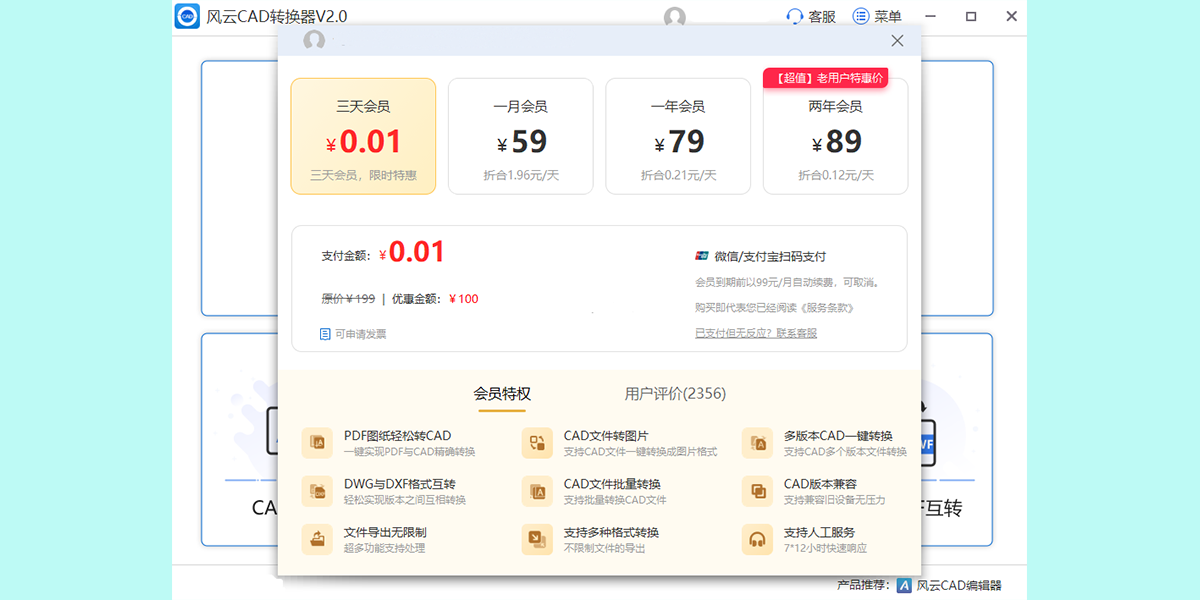
Task: Click the 三天会员，限时特惠 text
Action: click(363, 175)
